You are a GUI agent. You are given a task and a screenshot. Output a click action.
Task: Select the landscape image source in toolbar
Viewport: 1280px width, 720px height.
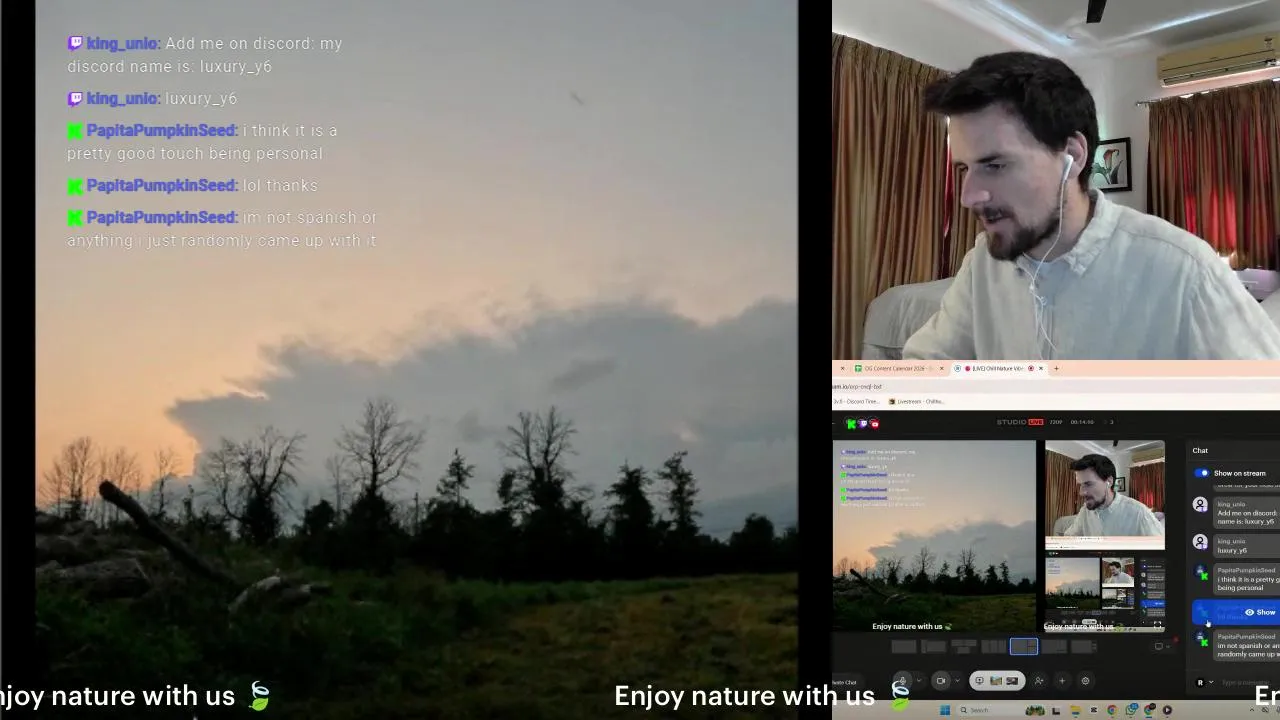pos(996,681)
